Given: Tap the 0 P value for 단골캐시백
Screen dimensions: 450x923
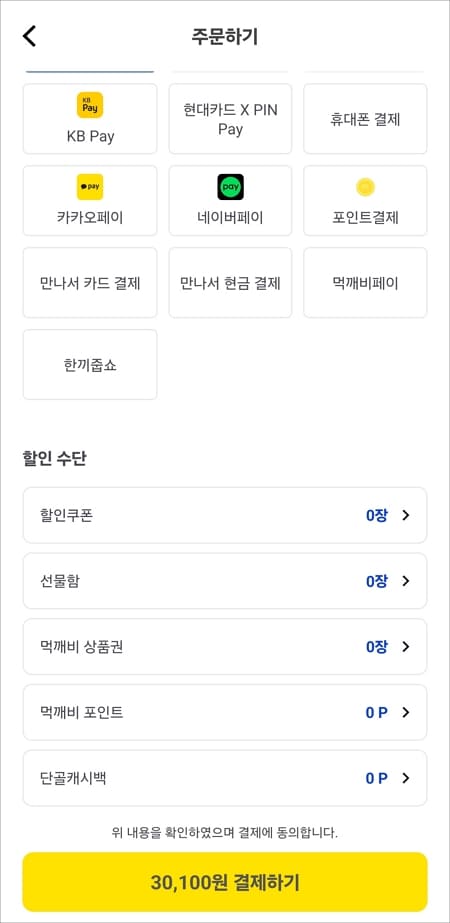Looking at the screenshot, I should click(377, 778).
